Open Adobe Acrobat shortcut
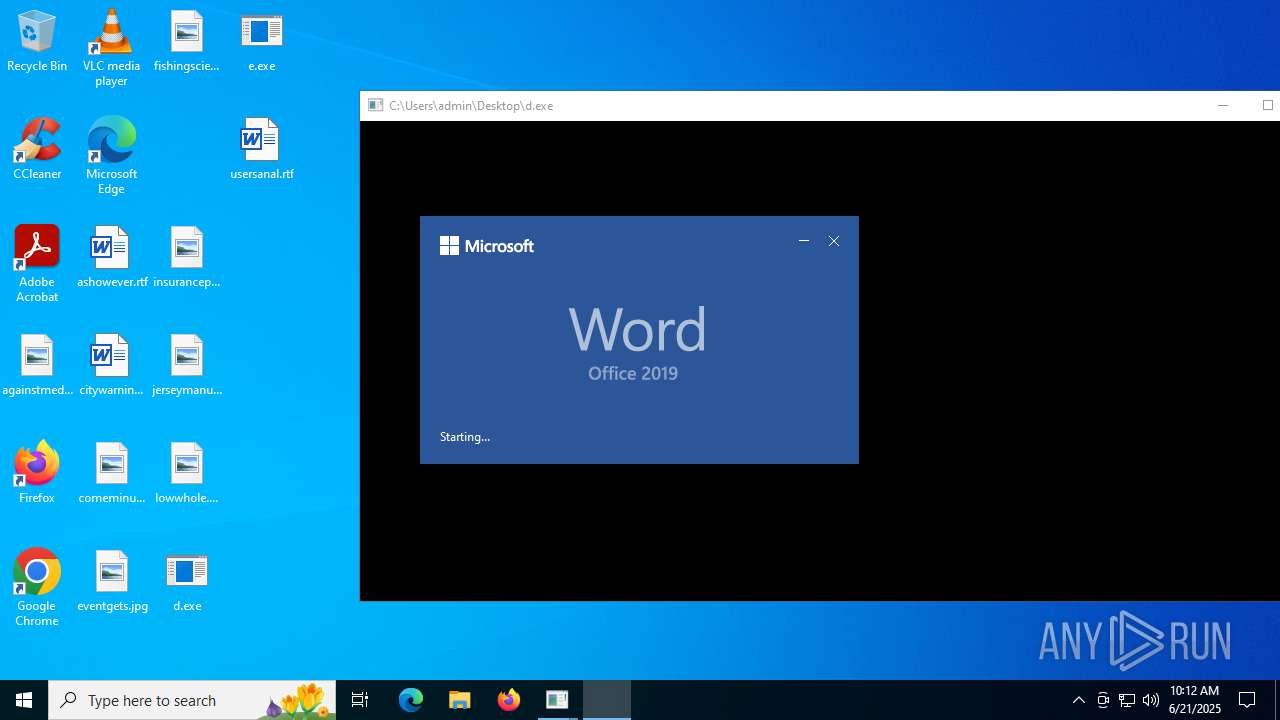1280x720 pixels. tap(37, 264)
